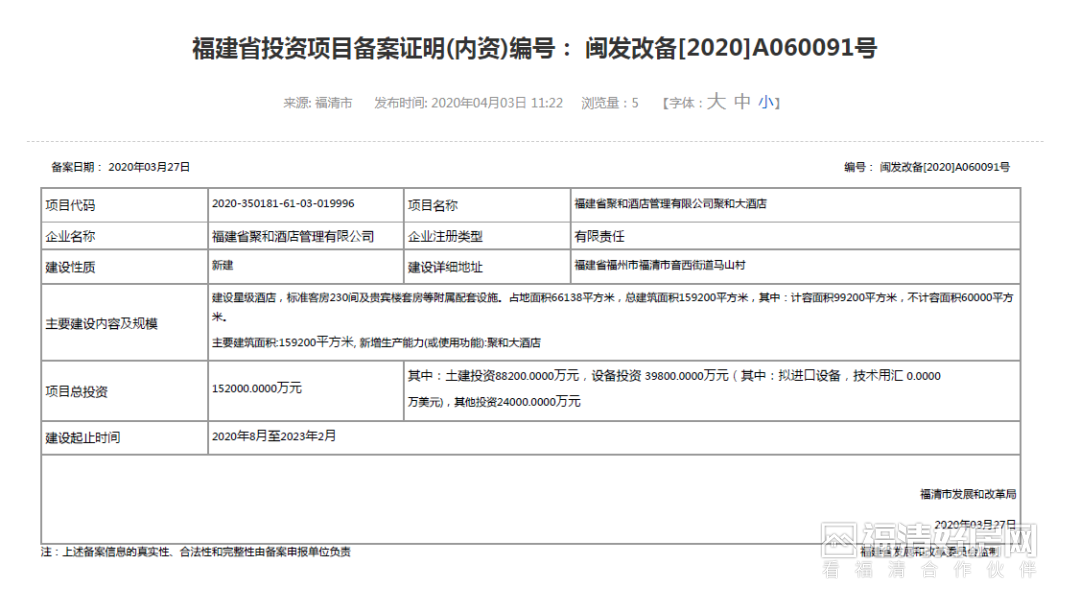This screenshot has width=1080, height=611.
Task: Click the filing date 备案日期：2020年03月27日
Action: [121, 167]
